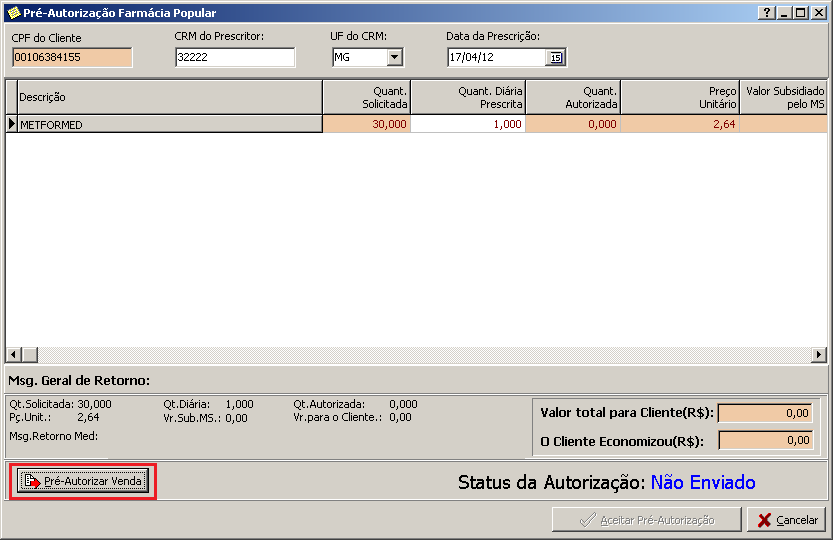833x540 pixels.
Task: Click the help question mark button in title bar
Action: [x=766, y=13]
